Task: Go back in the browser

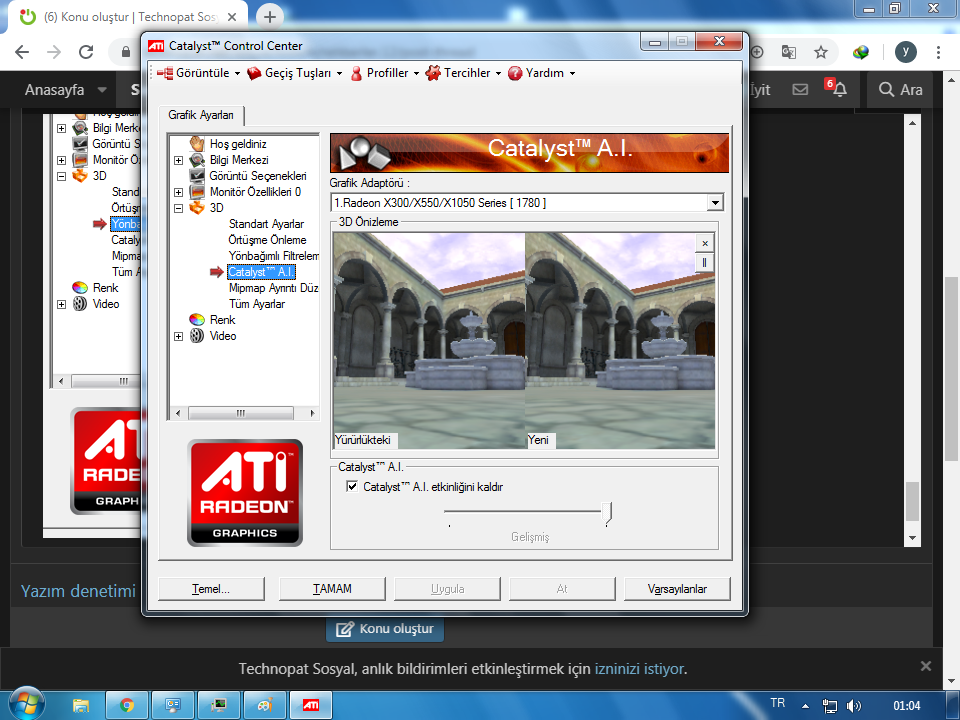Action: click(22, 52)
